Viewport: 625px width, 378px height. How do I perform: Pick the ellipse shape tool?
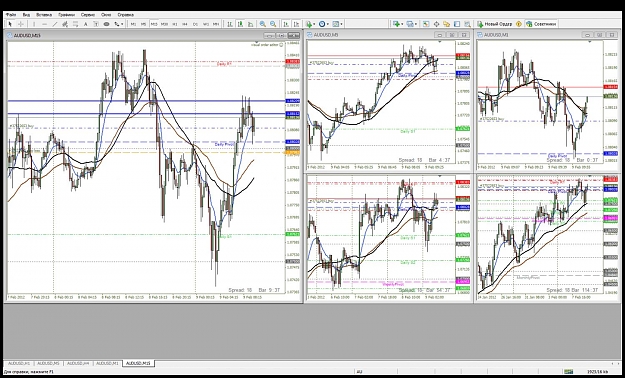point(106,24)
